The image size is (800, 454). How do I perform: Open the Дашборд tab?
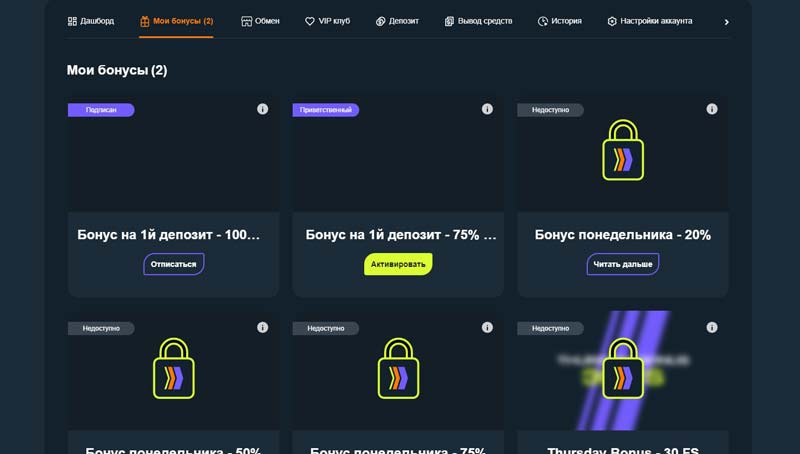(x=91, y=21)
